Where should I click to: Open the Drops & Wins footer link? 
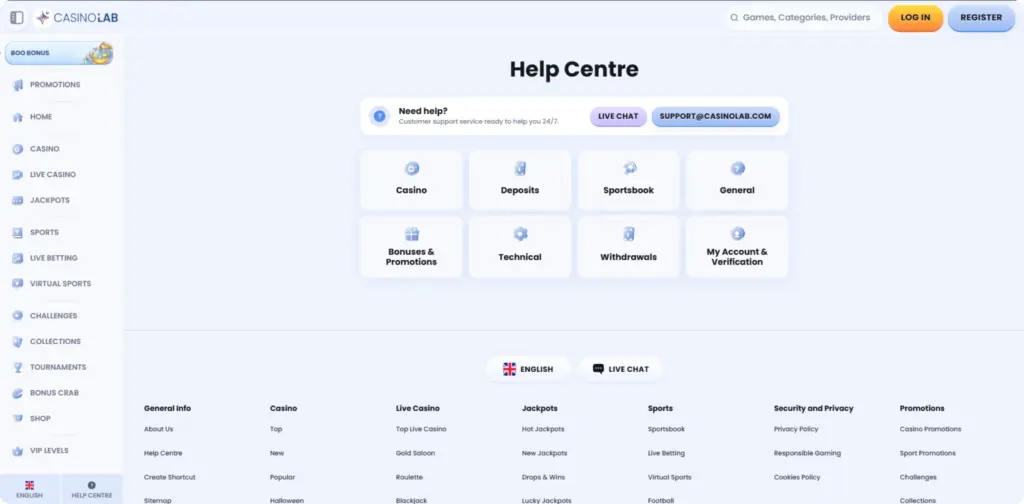(543, 477)
